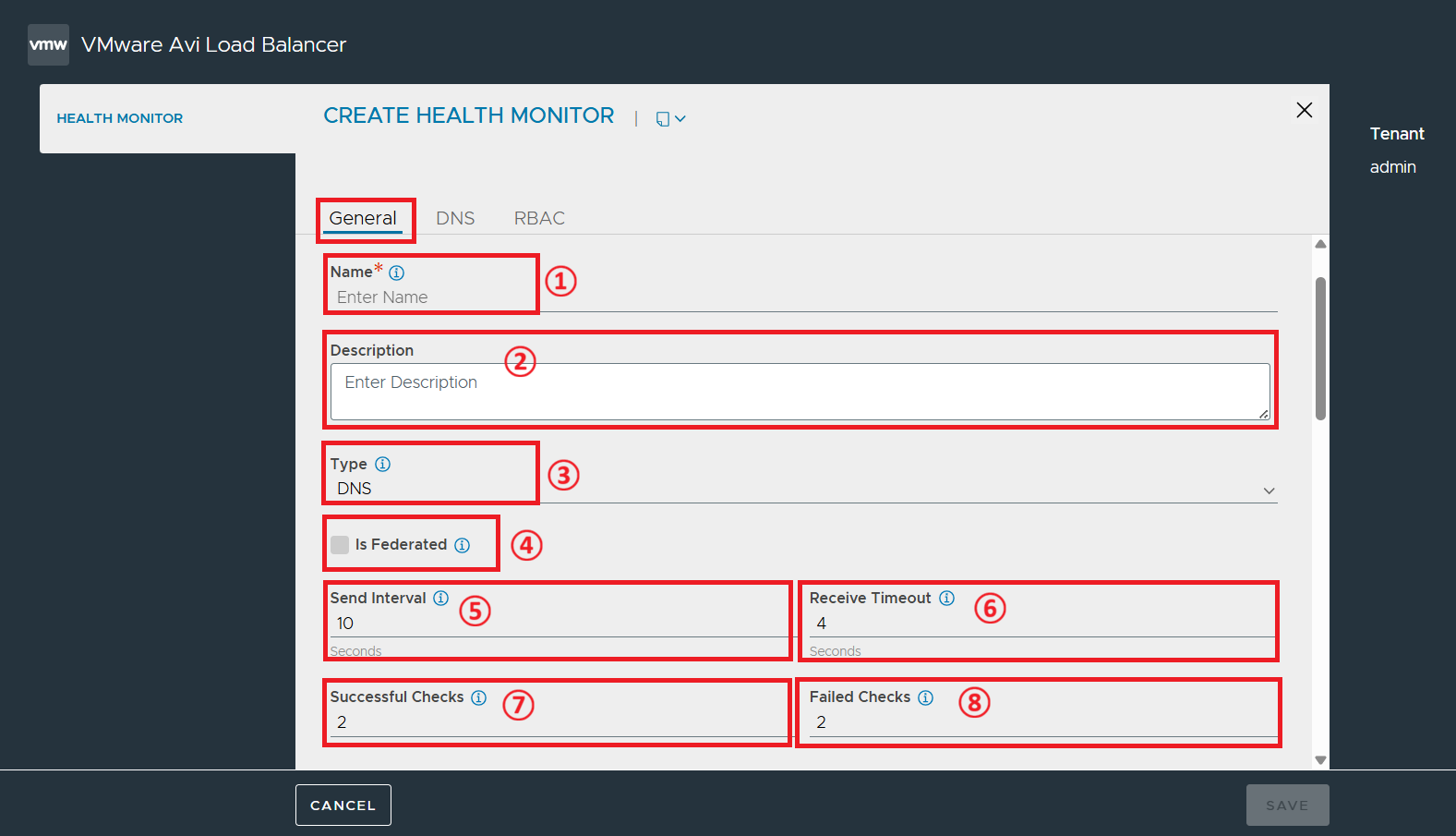The width and height of the screenshot is (1456, 836).
Task: Click the Type field info icon
Action: click(382, 464)
